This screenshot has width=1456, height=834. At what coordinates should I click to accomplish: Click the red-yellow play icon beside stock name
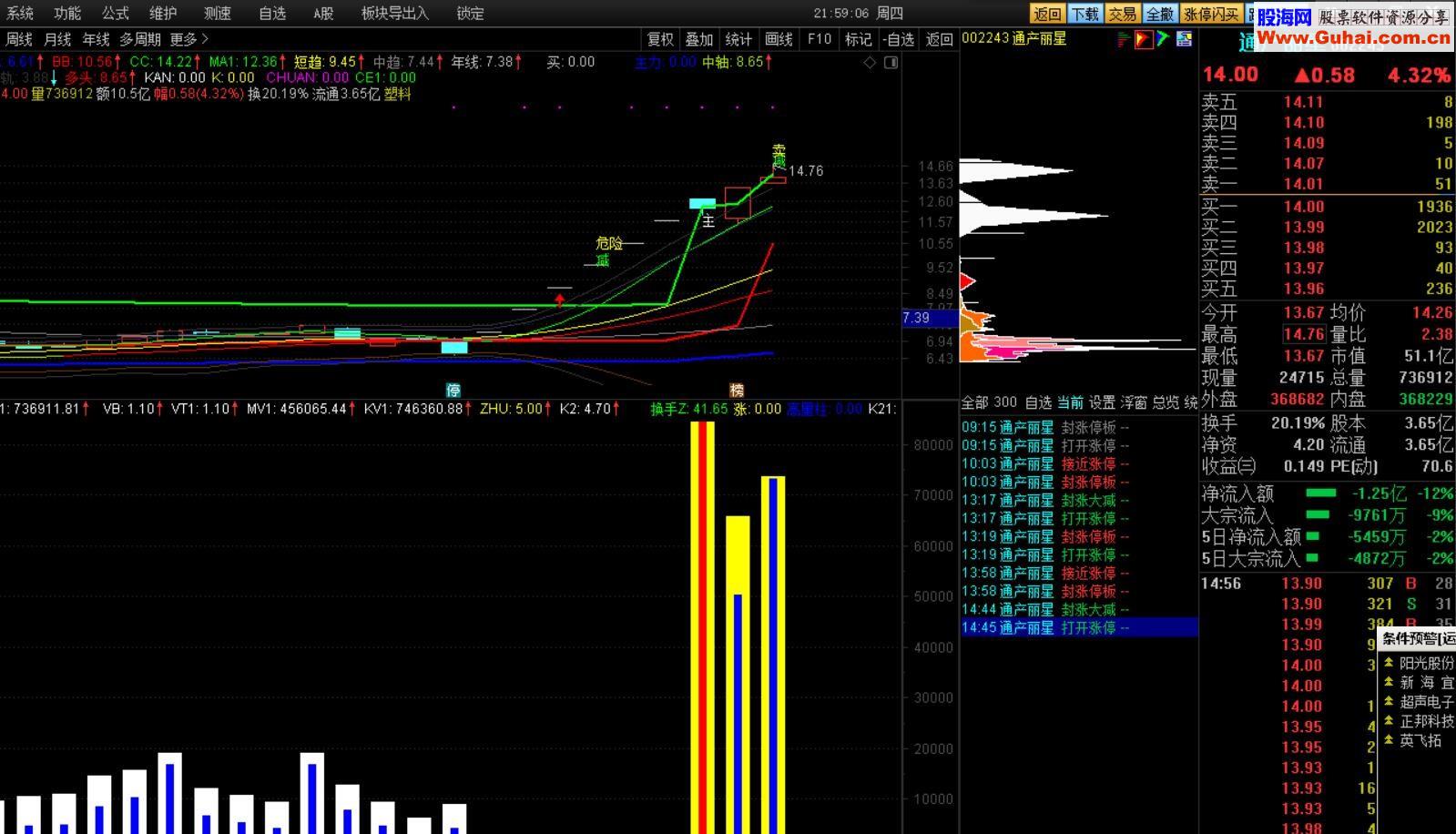tap(1143, 38)
